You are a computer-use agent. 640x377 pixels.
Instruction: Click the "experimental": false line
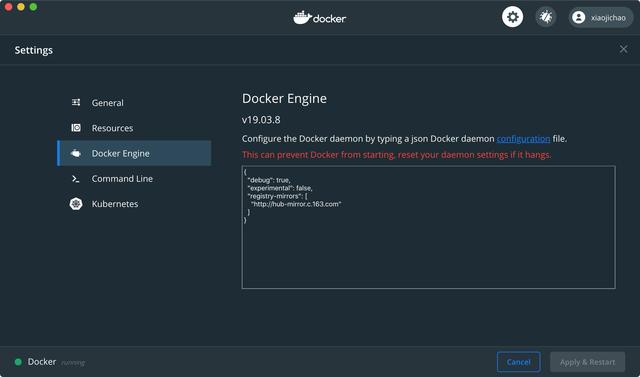[x=280, y=188]
